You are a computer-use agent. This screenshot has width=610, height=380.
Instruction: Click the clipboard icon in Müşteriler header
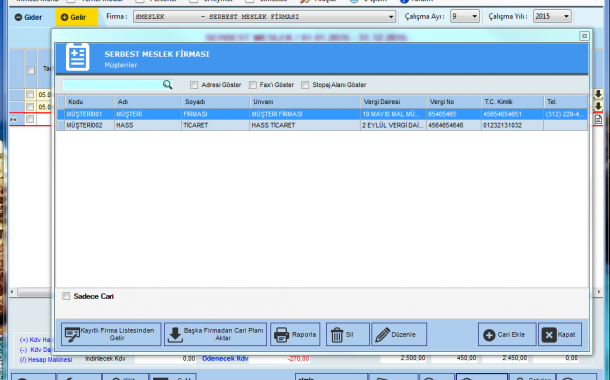coord(77,57)
